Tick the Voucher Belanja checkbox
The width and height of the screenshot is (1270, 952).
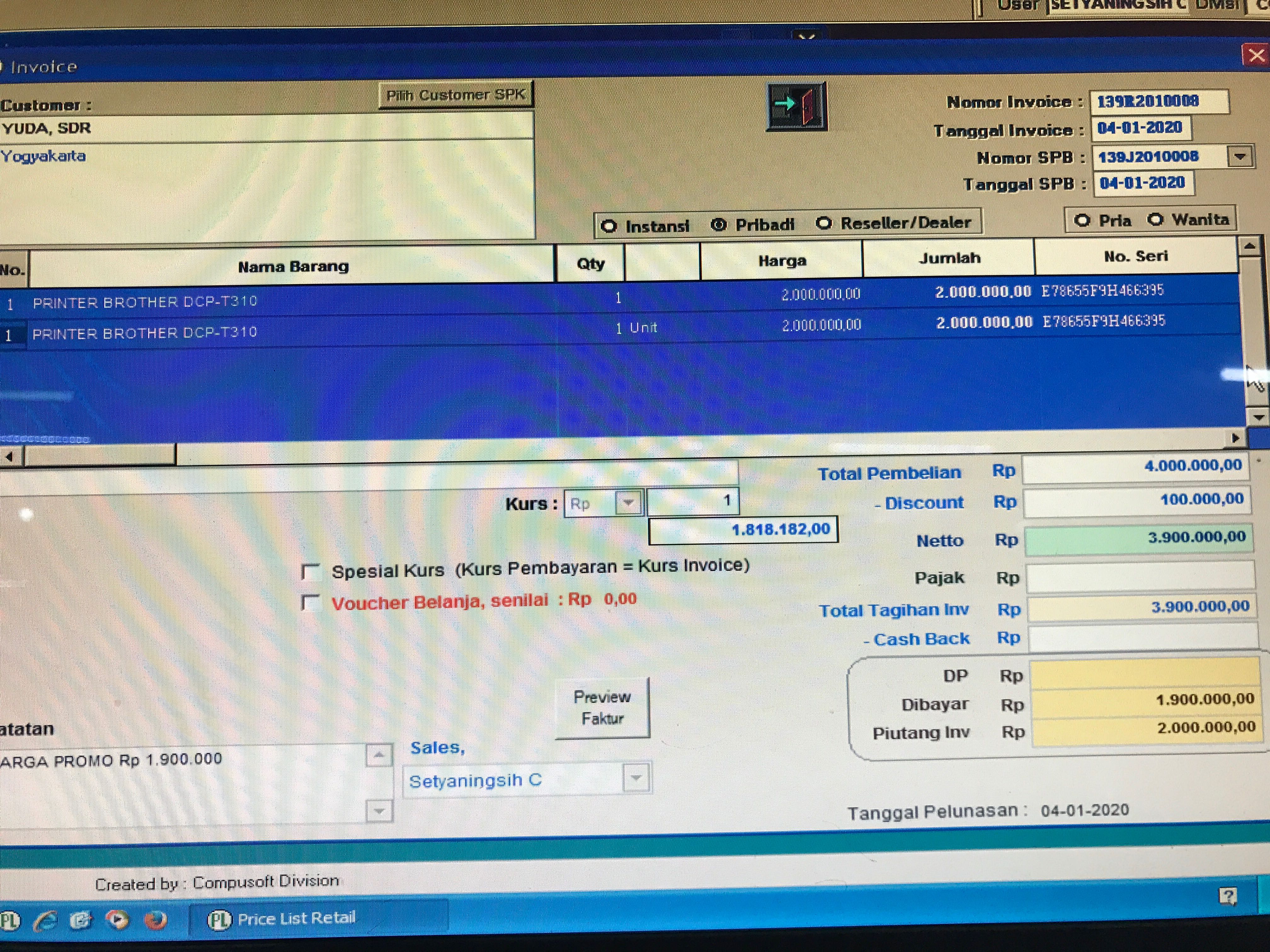310,603
